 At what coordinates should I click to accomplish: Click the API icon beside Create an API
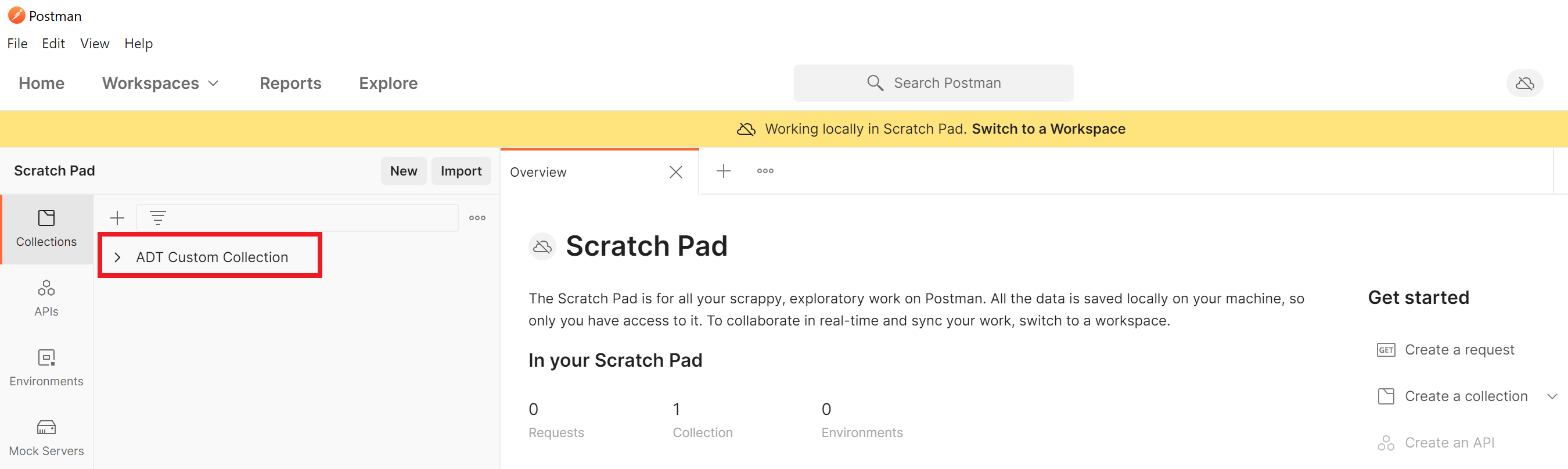point(1386,443)
